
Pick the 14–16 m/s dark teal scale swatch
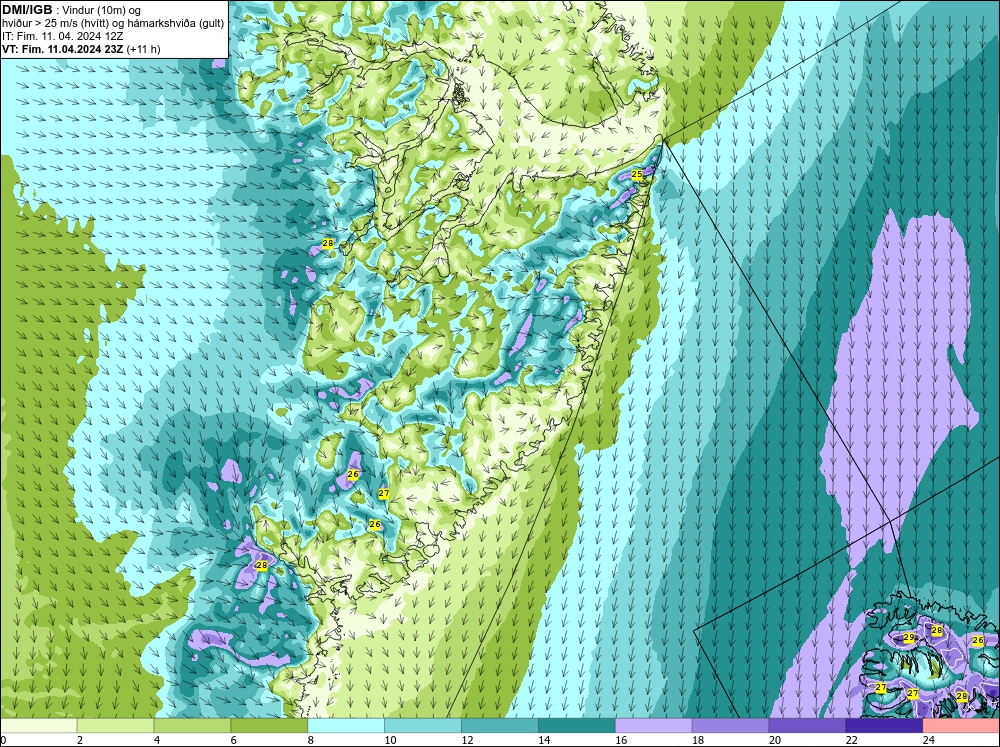[x=577, y=726]
